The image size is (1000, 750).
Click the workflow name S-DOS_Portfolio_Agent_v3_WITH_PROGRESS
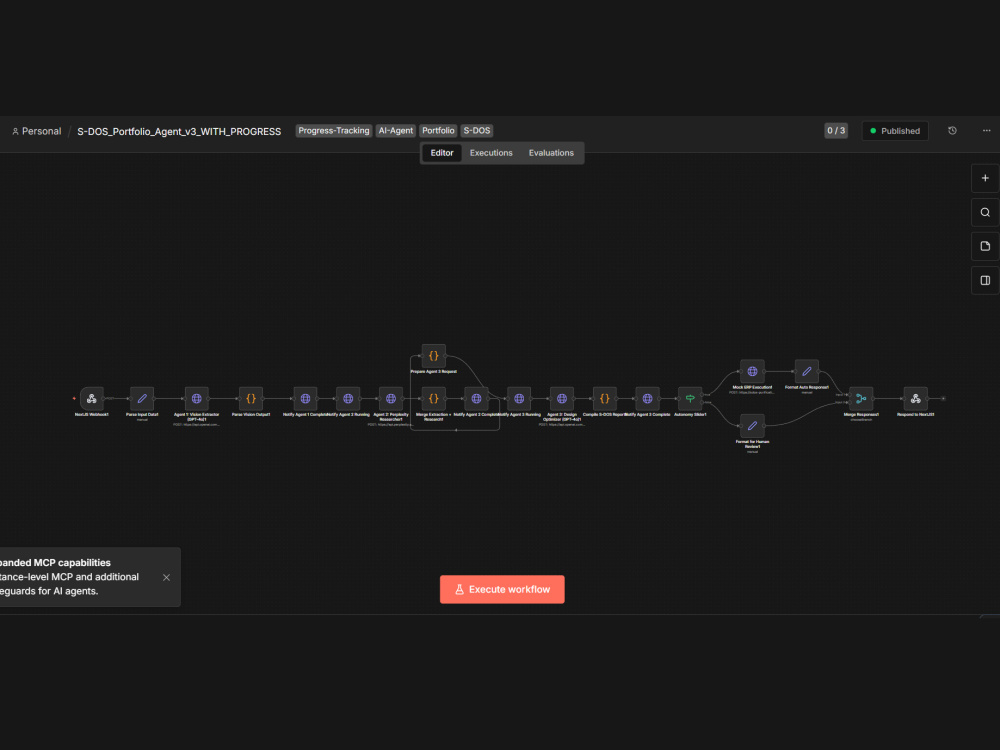[x=179, y=131]
